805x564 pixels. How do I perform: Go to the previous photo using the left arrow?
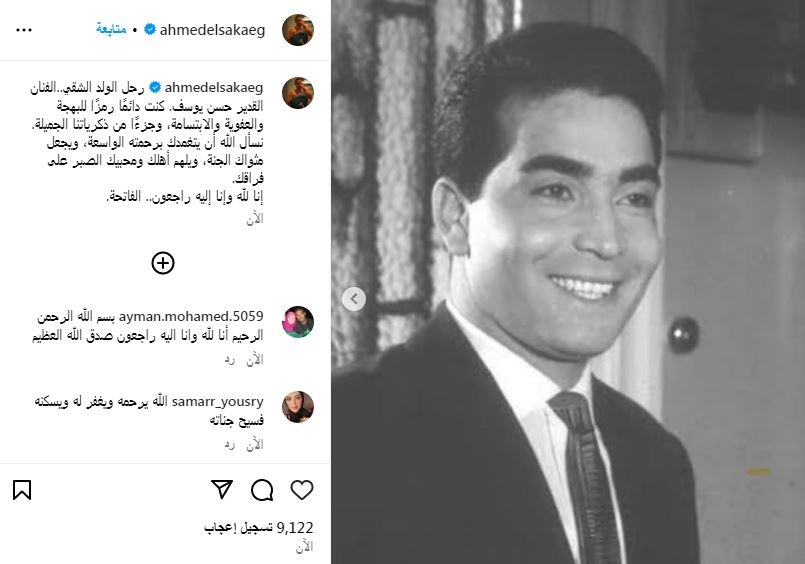354,299
